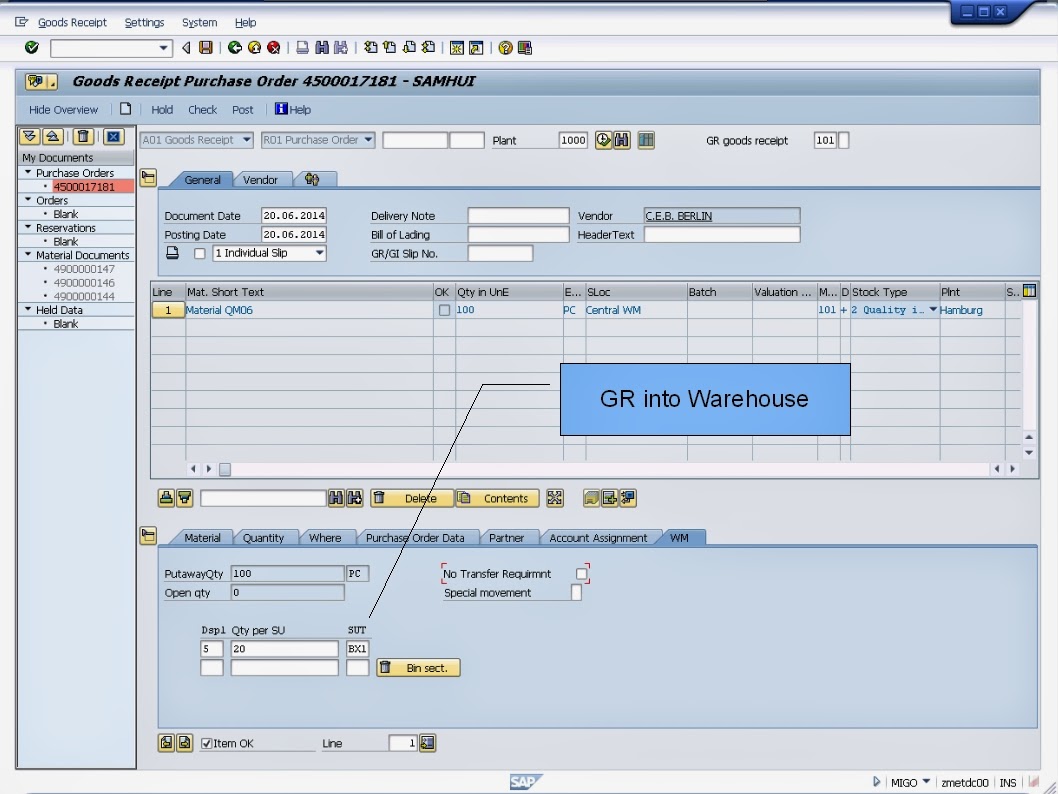1058x794 pixels.
Task: Switch to the Vendor tab
Action: pyautogui.click(x=263, y=180)
